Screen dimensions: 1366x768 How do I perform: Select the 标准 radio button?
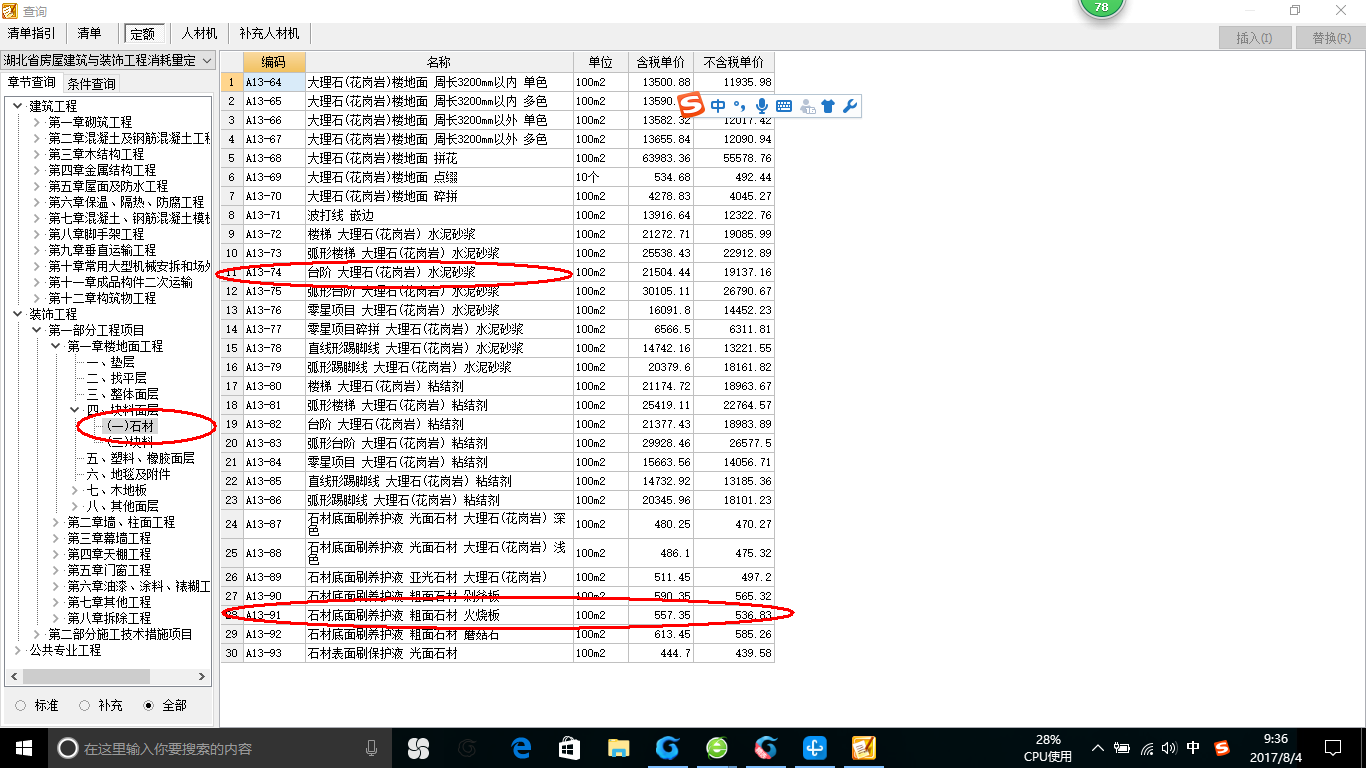pos(21,705)
